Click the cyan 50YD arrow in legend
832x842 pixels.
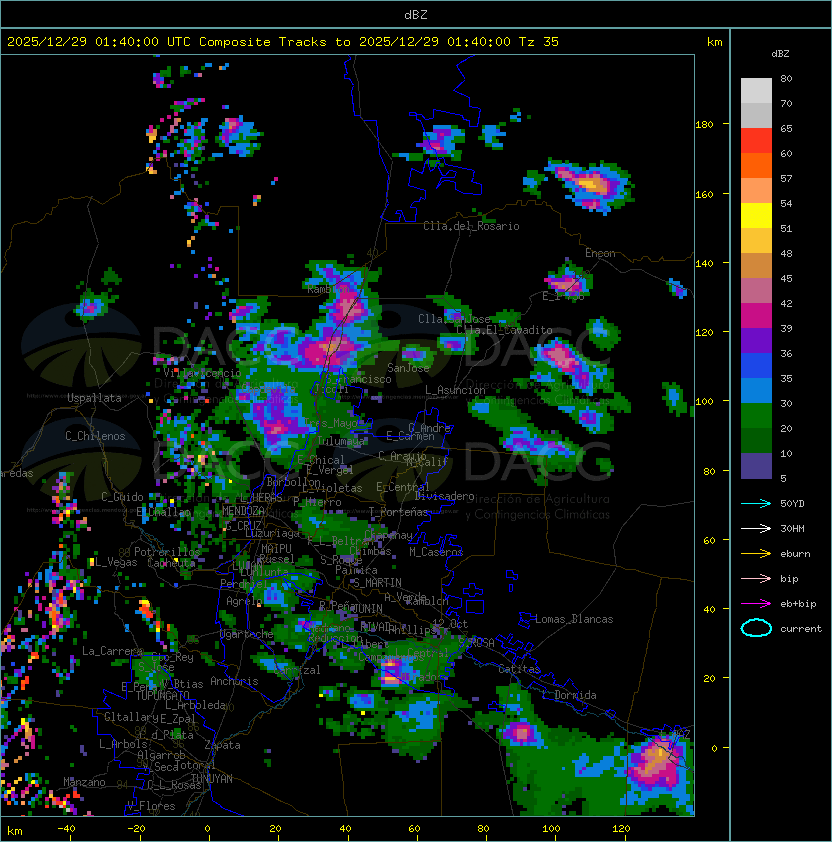pos(756,503)
